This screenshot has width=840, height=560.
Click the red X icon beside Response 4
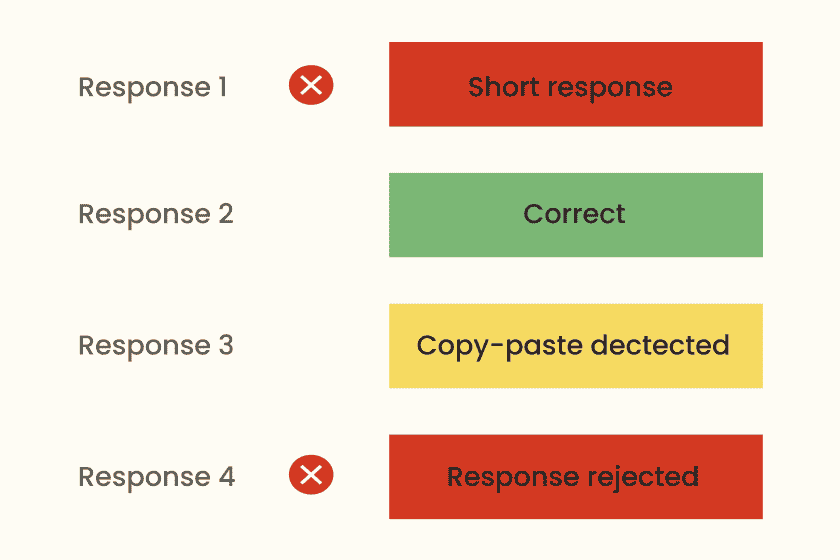click(311, 476)
